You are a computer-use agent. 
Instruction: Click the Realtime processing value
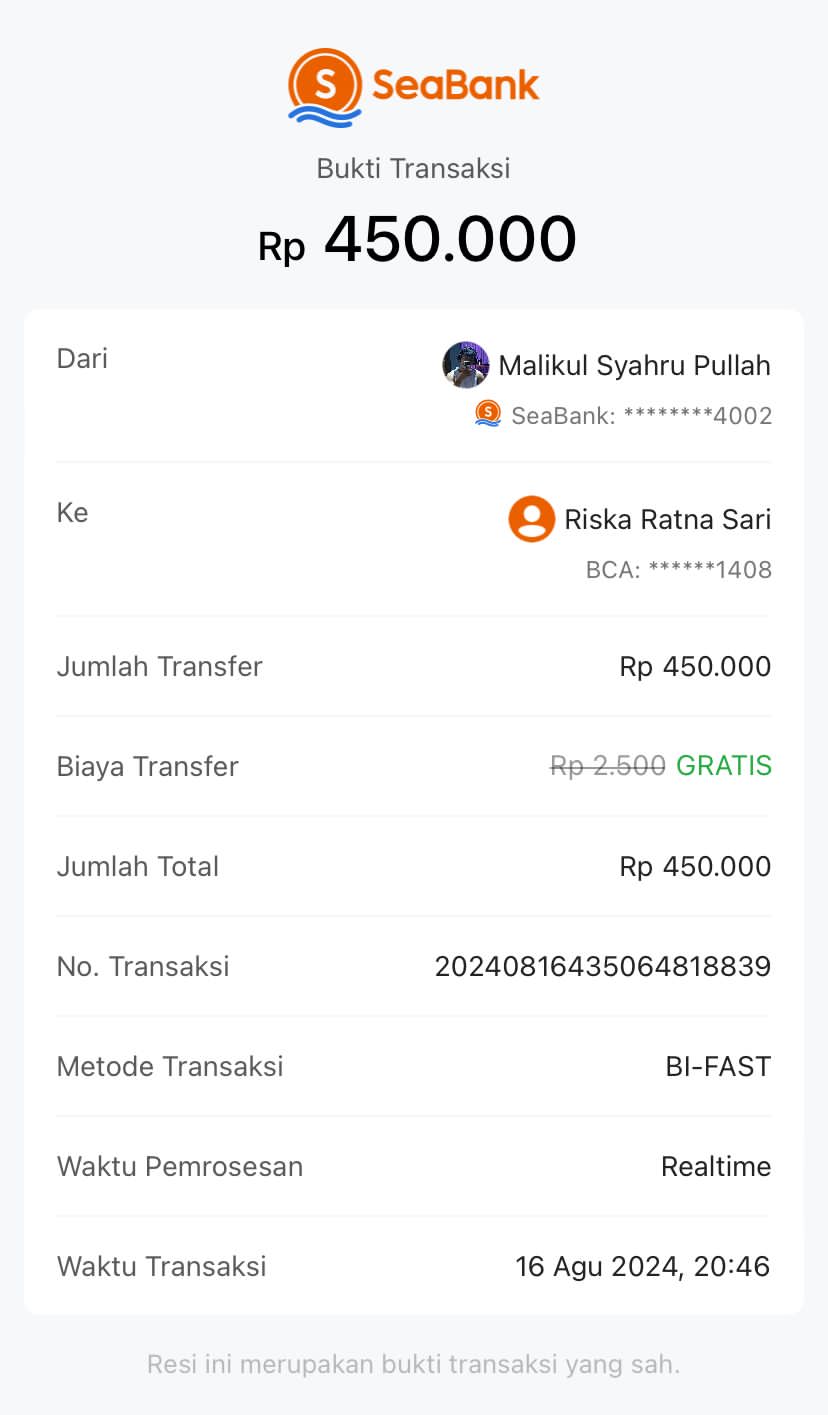point(716,1166)
